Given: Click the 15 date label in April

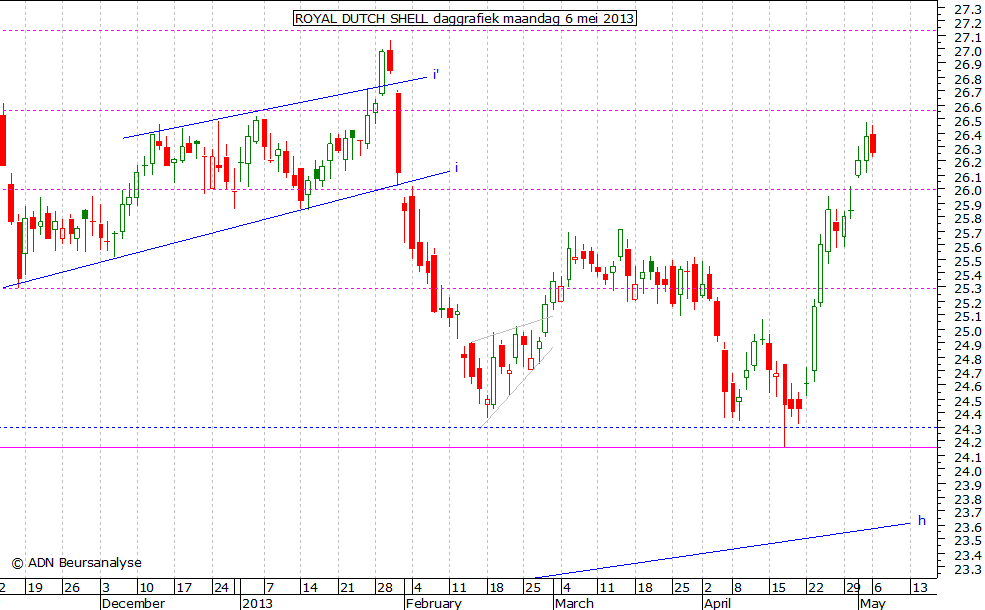Looking at the screenshot, I should [x=778, y=588].
